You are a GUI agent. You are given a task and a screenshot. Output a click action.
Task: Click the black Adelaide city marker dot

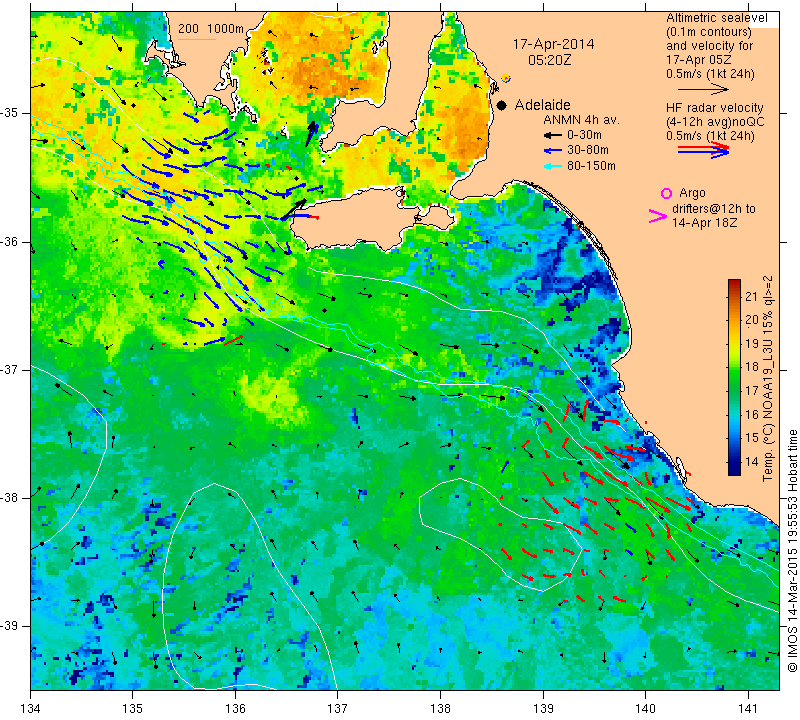pyautogui.click(x=502, y=105)
